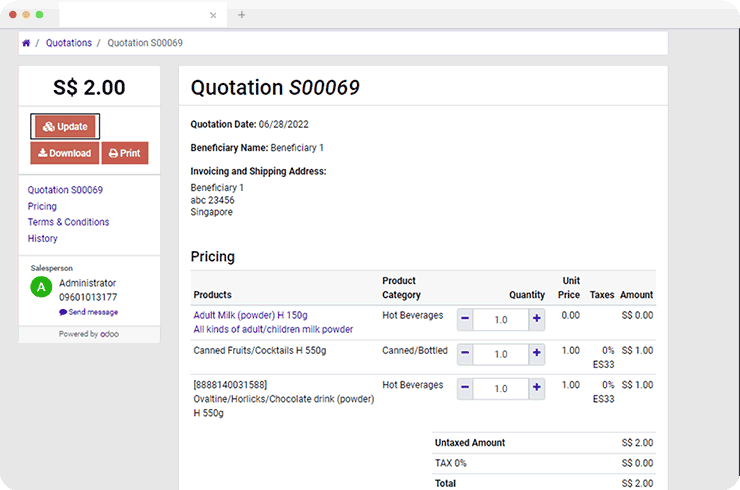This screenshot has height=490, width=740.
Task: Click the Amount column header
Action: [637, 295]
